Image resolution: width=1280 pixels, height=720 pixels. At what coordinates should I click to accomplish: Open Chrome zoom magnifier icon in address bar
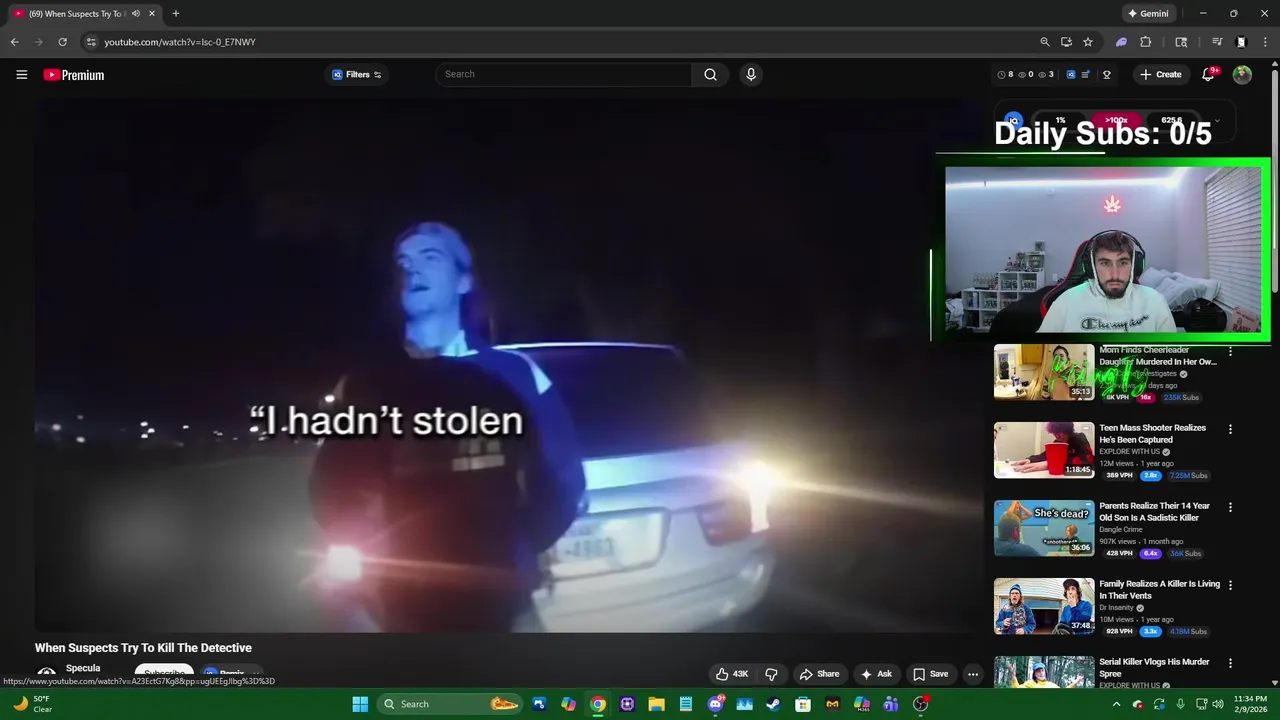[x=1045, y=42]
